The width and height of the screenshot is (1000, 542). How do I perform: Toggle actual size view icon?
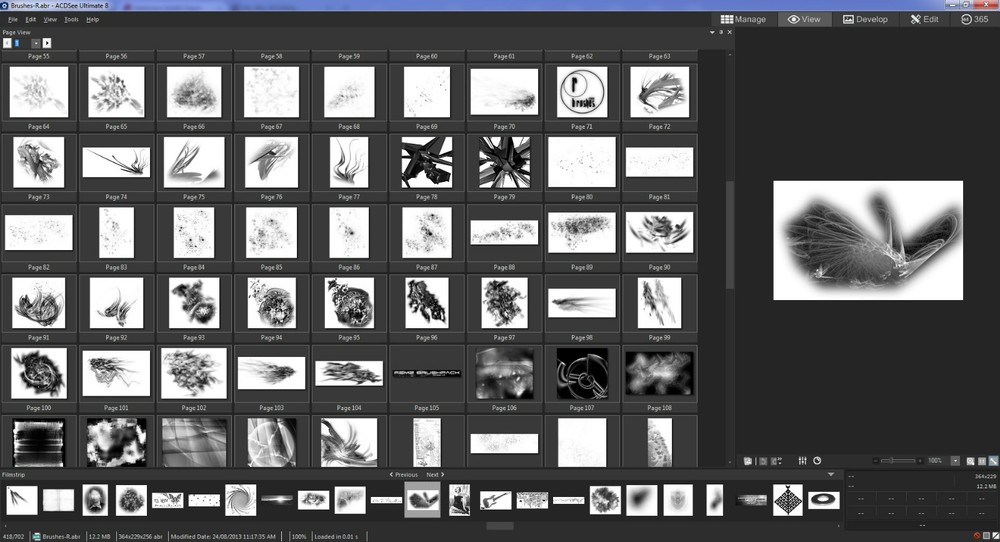982,460
